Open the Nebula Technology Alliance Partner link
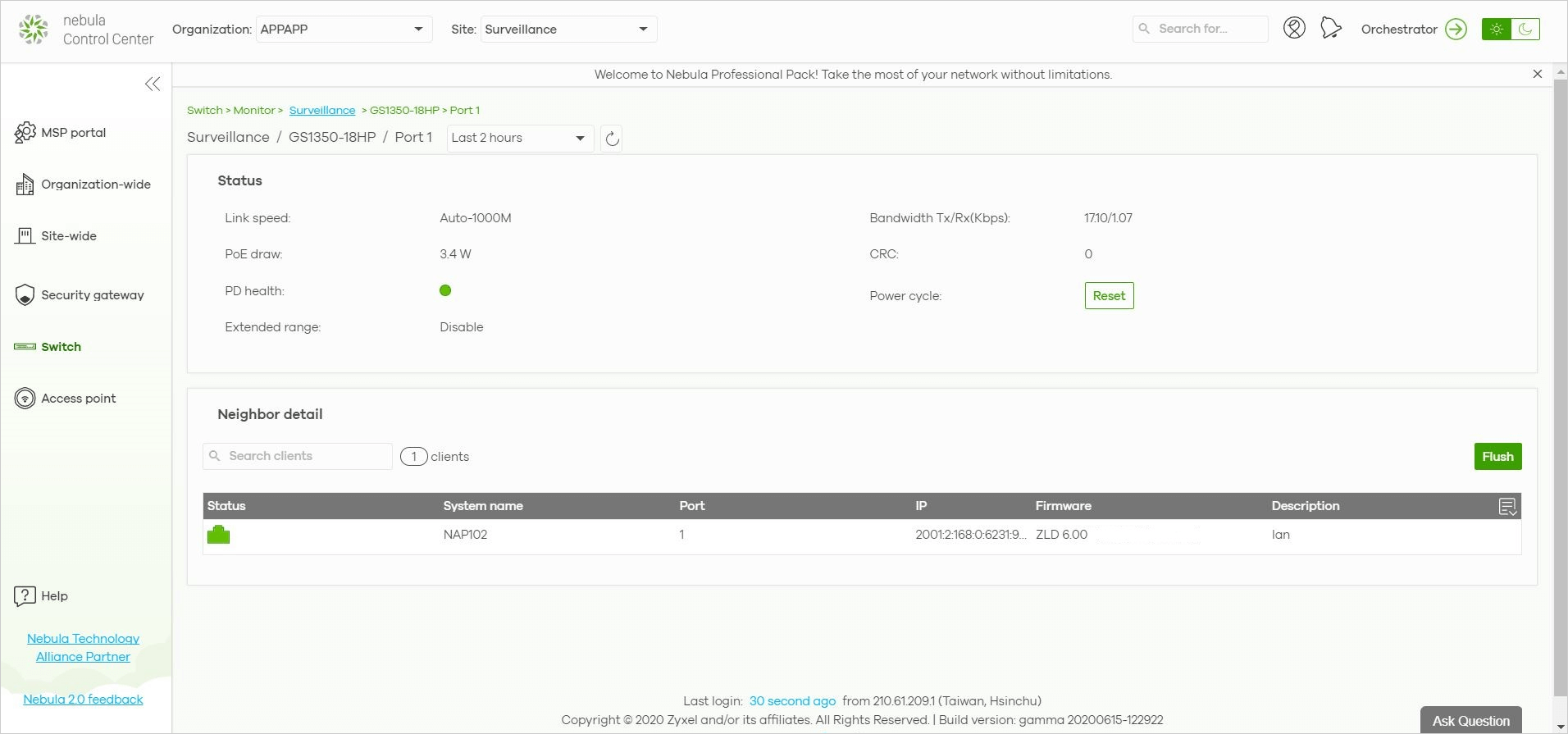Viewport: 1568px width, 734px height. pos(83,648)
